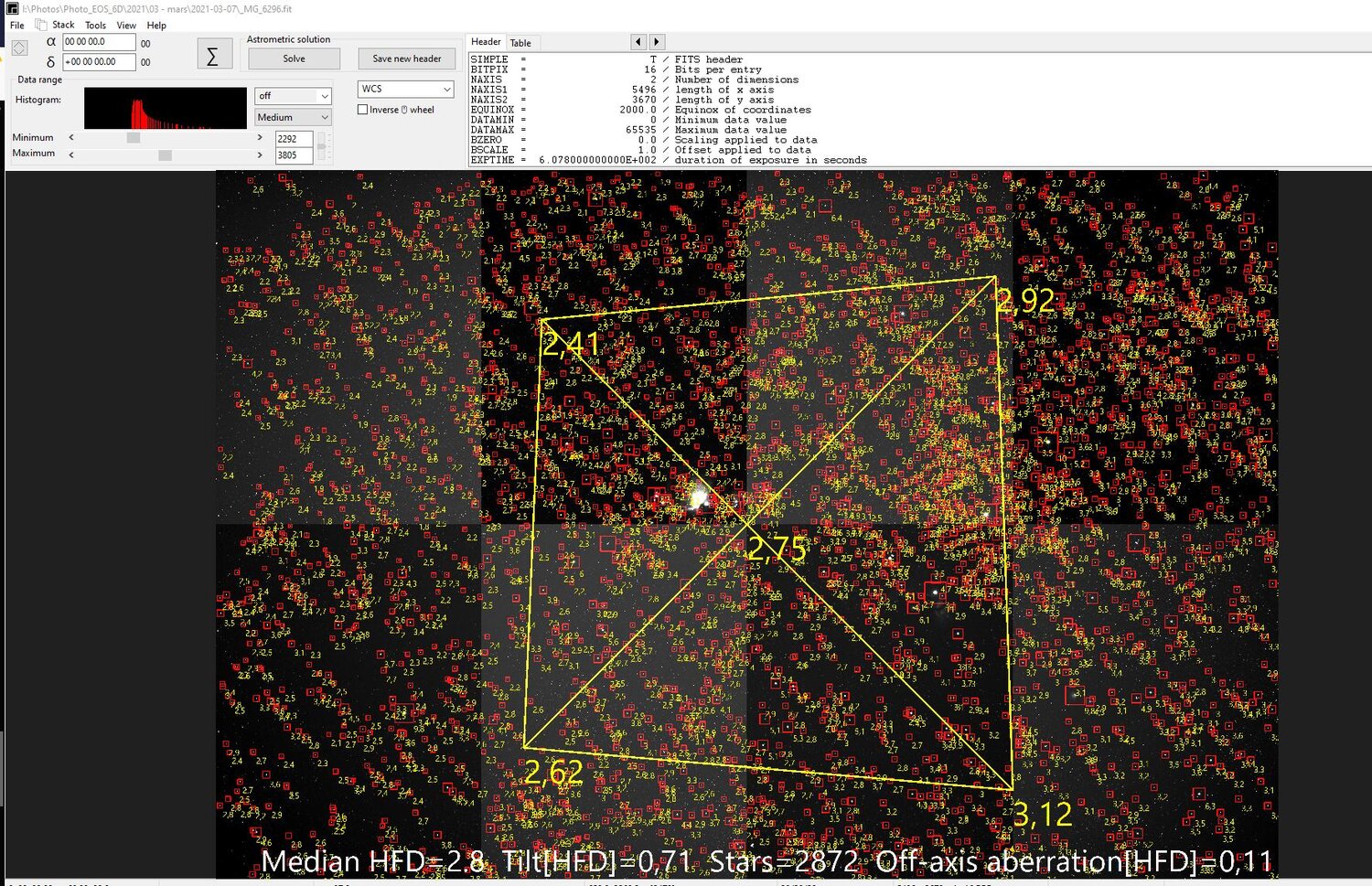Click the Solve button
The width and height of the screenshot is (1372, 886).
(x=295, y=59)
